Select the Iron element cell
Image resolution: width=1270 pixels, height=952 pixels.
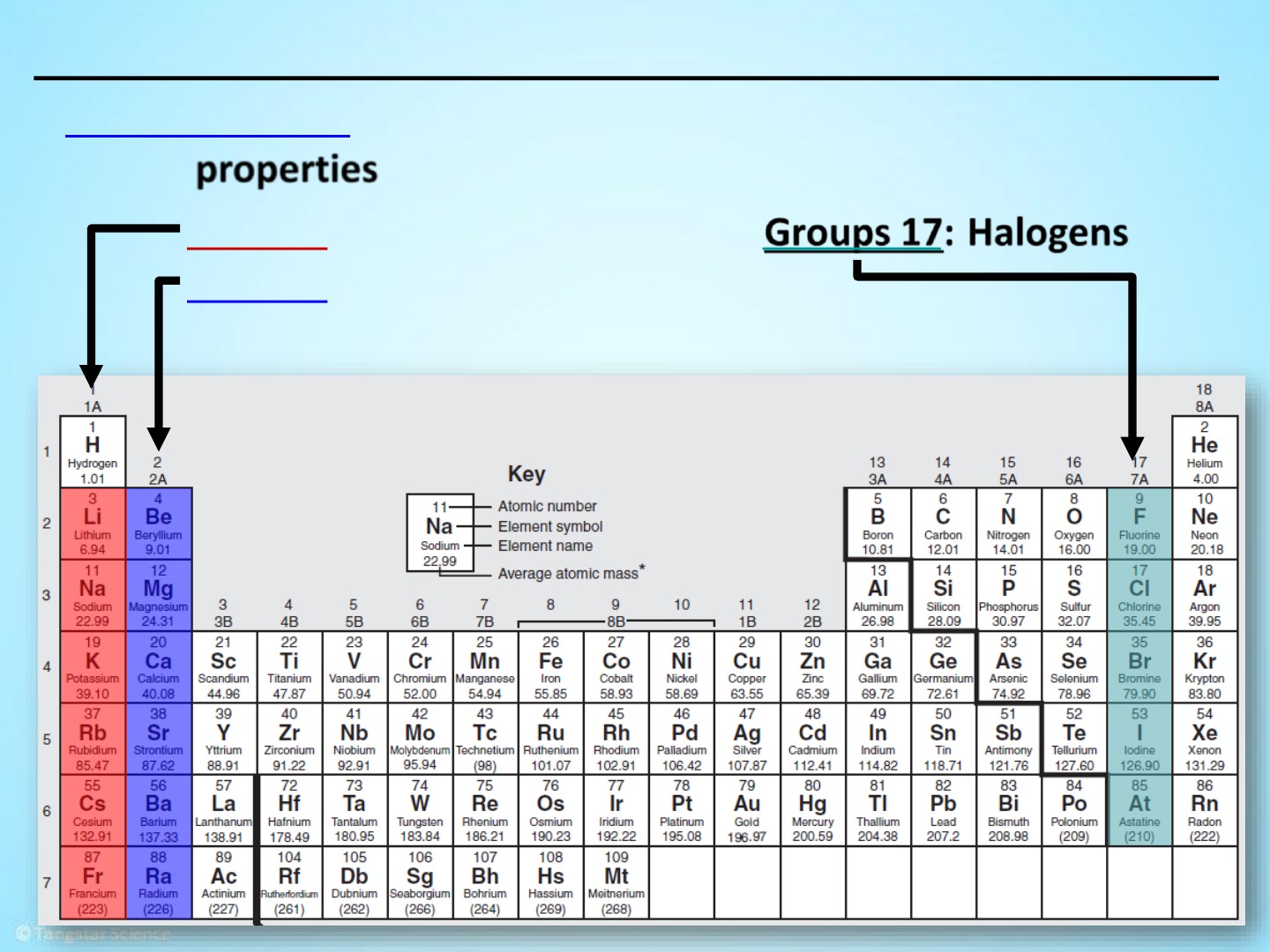tap(550, 667)
